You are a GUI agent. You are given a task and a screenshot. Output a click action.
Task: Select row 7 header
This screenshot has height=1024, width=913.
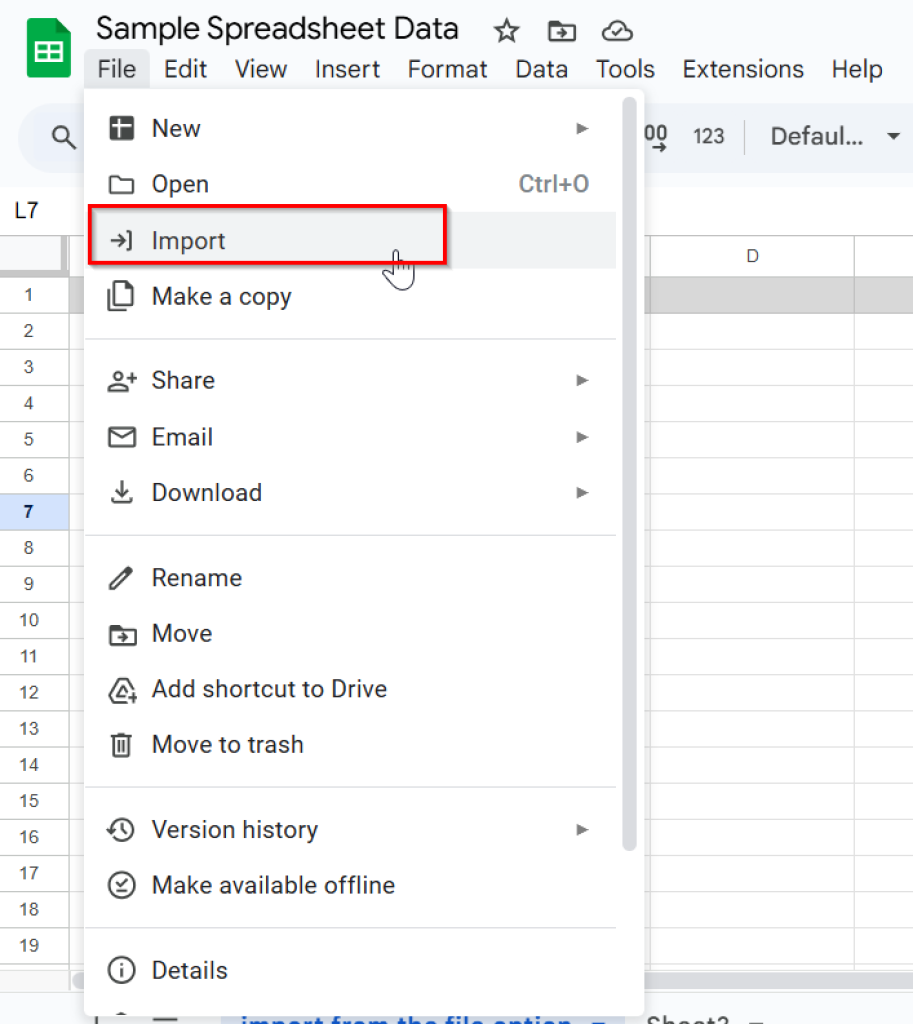(x=28, y=511)
